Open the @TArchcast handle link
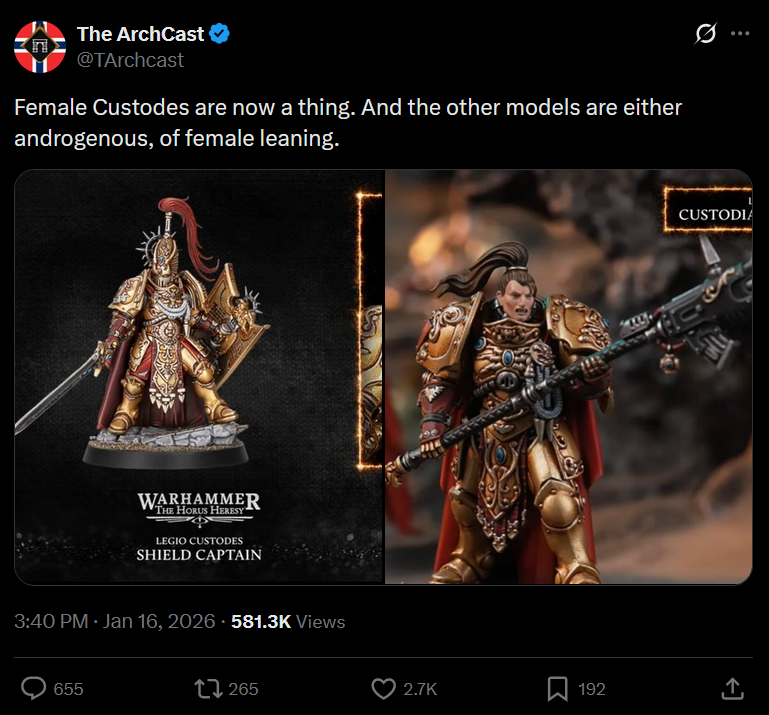Image resolution: width=769 pixels, height=715 pixels. (130, 60)
